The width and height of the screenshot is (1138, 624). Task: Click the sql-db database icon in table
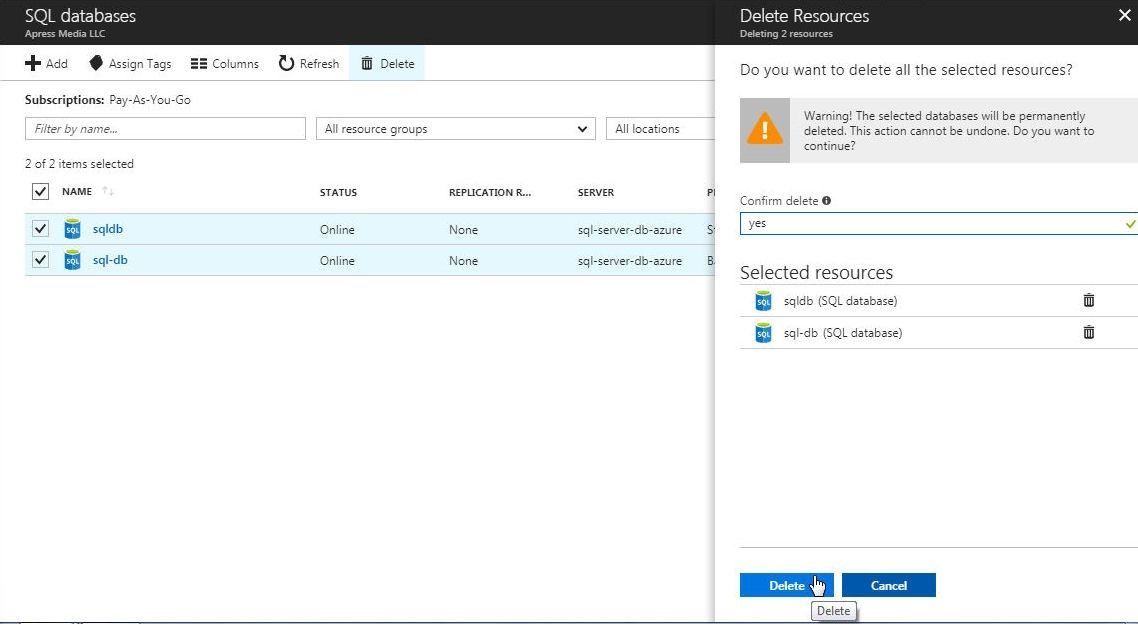(72, 260)
